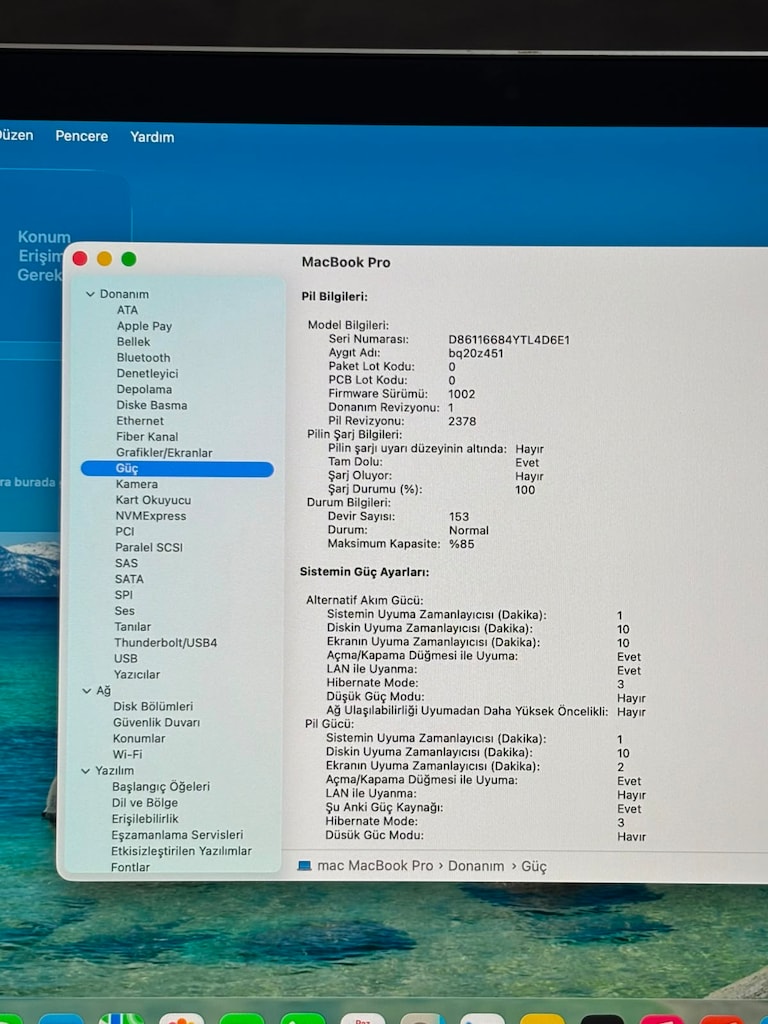The width and height of the screenshot is (768, 1024).
Task: Click the Sistemin Güç Ayarları heading
Action: coord(364,572)
